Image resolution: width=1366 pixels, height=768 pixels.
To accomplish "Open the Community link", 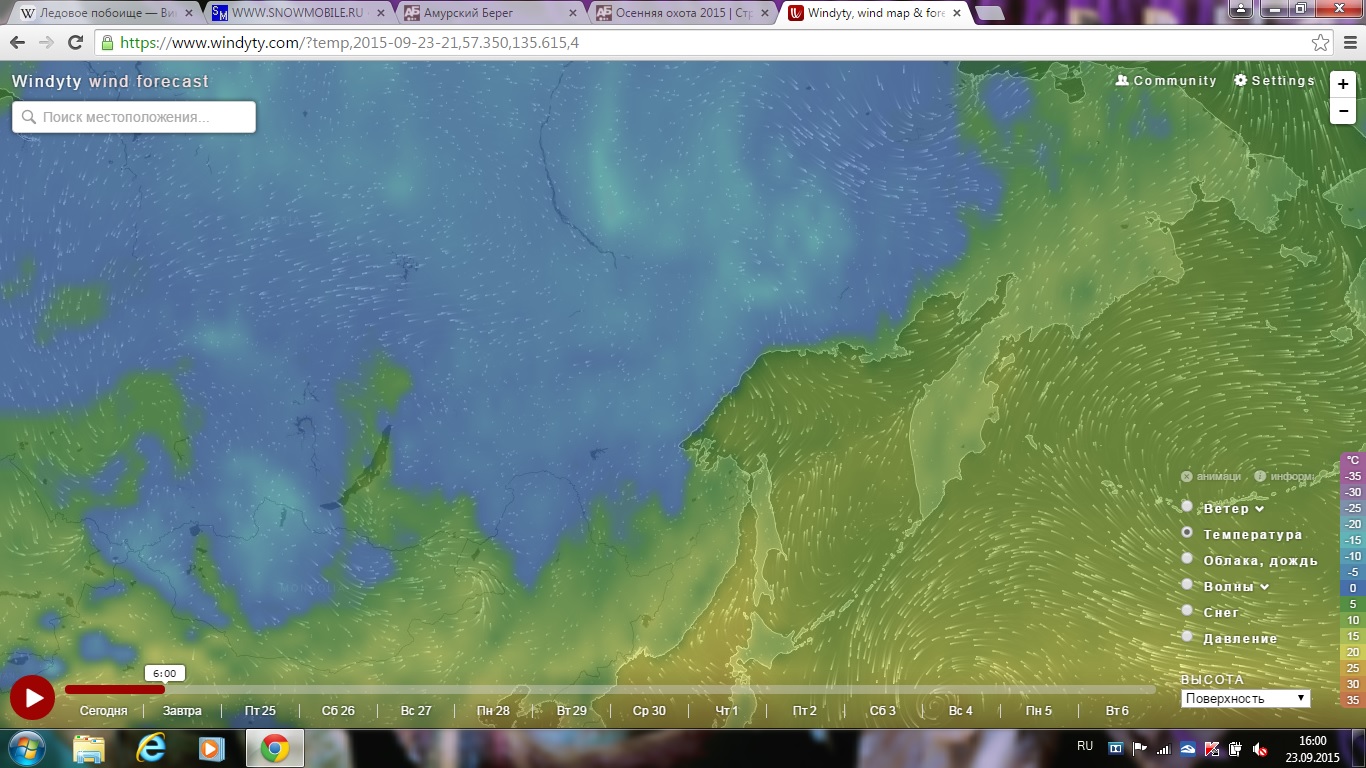I will [1166, 81].
